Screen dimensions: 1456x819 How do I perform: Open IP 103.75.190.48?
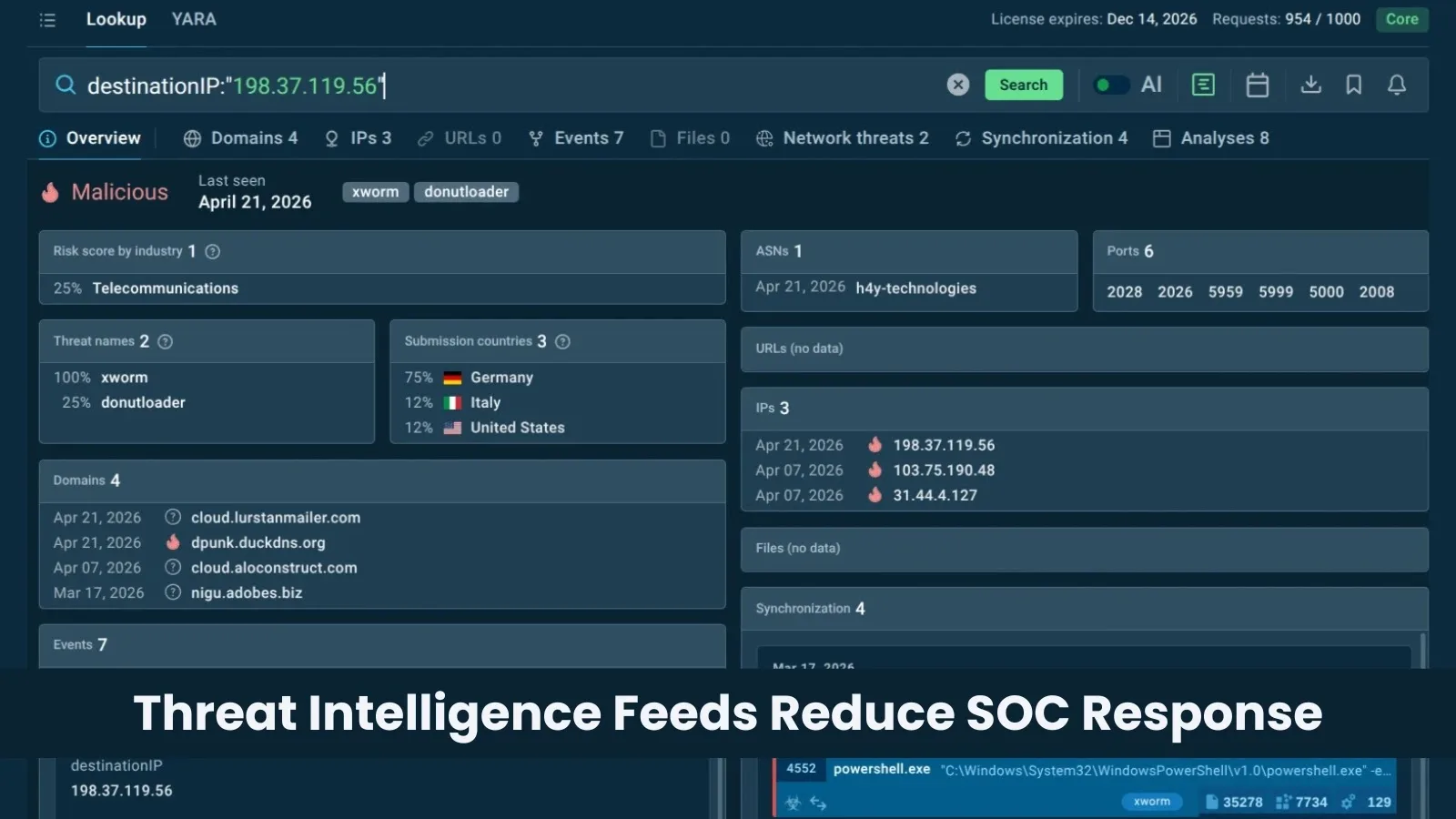click(944, 470)
